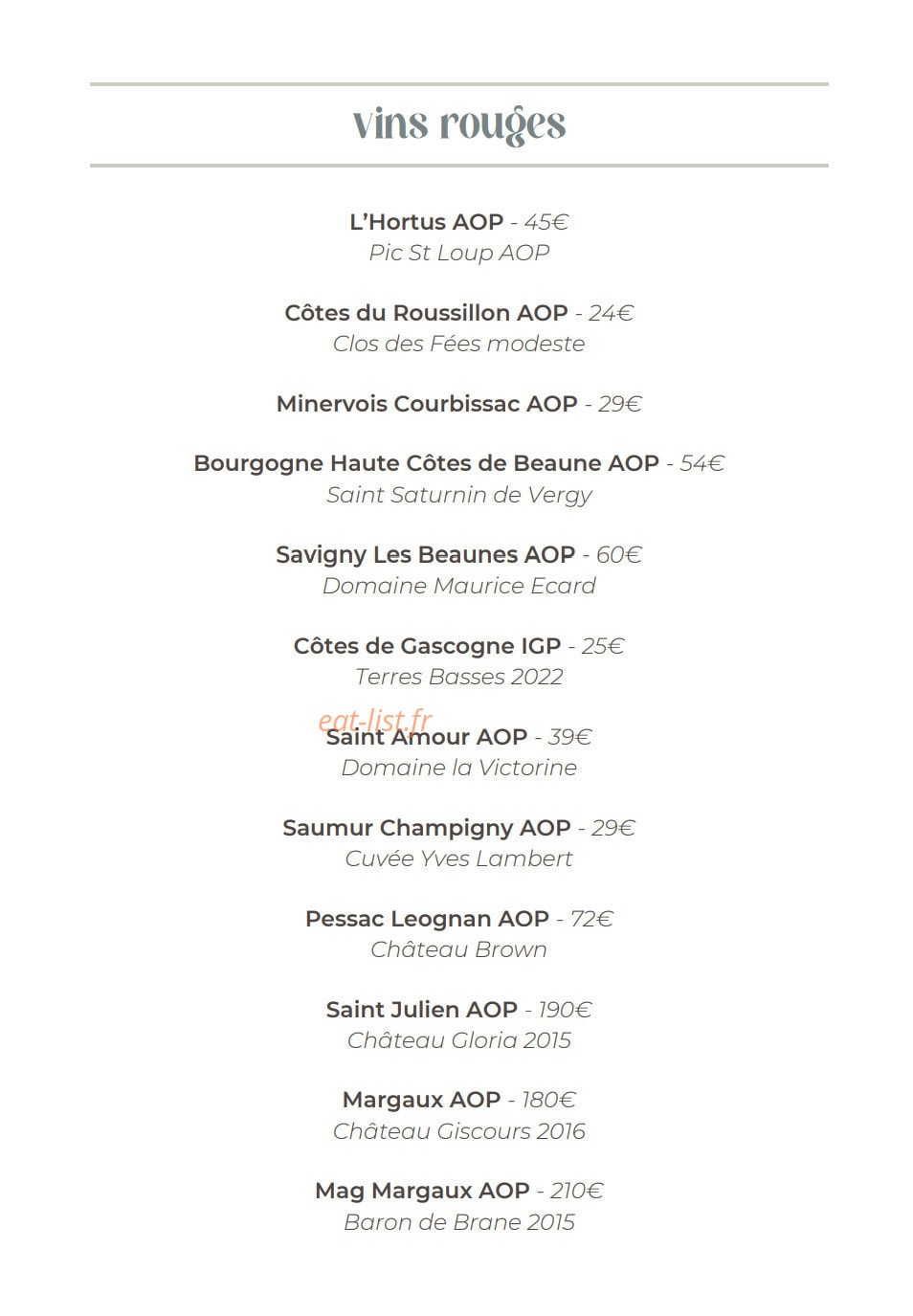Click Domaine la Victorine subtitle

click(459, 768)
